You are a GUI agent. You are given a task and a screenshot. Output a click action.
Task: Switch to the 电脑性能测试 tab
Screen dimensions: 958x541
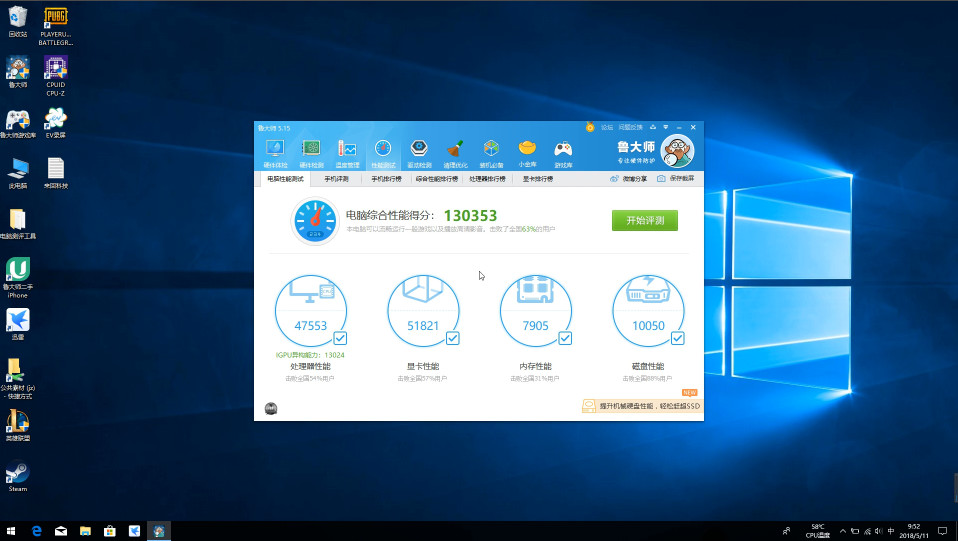coord(285,179)
